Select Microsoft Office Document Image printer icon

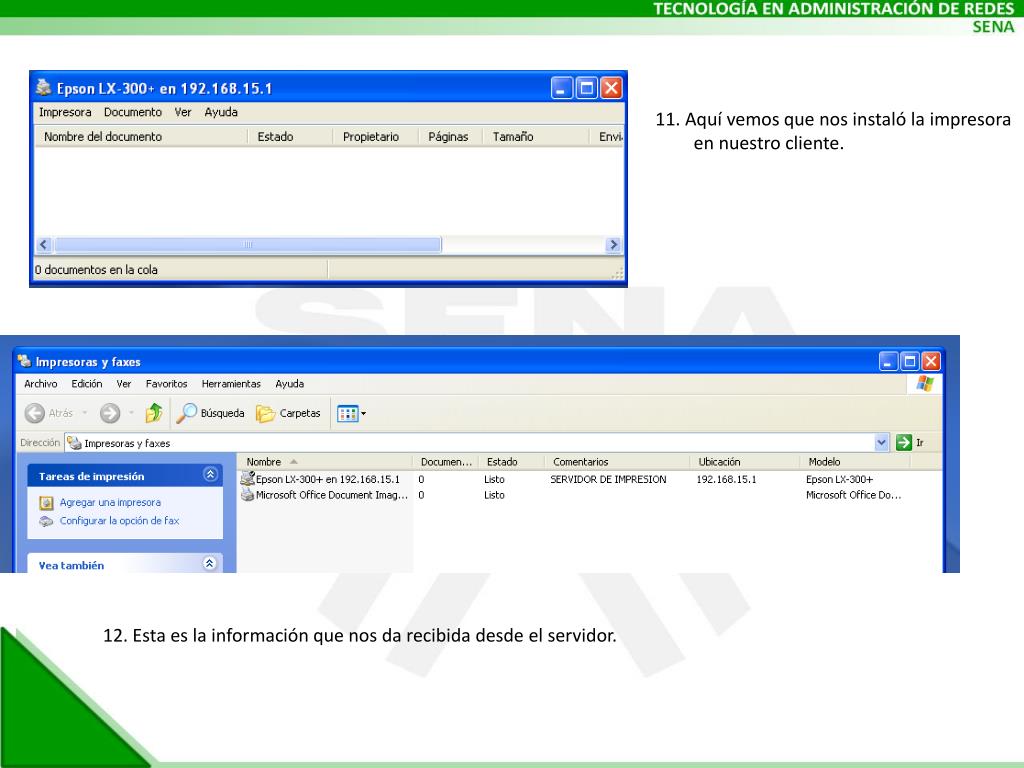click(248, 495)
